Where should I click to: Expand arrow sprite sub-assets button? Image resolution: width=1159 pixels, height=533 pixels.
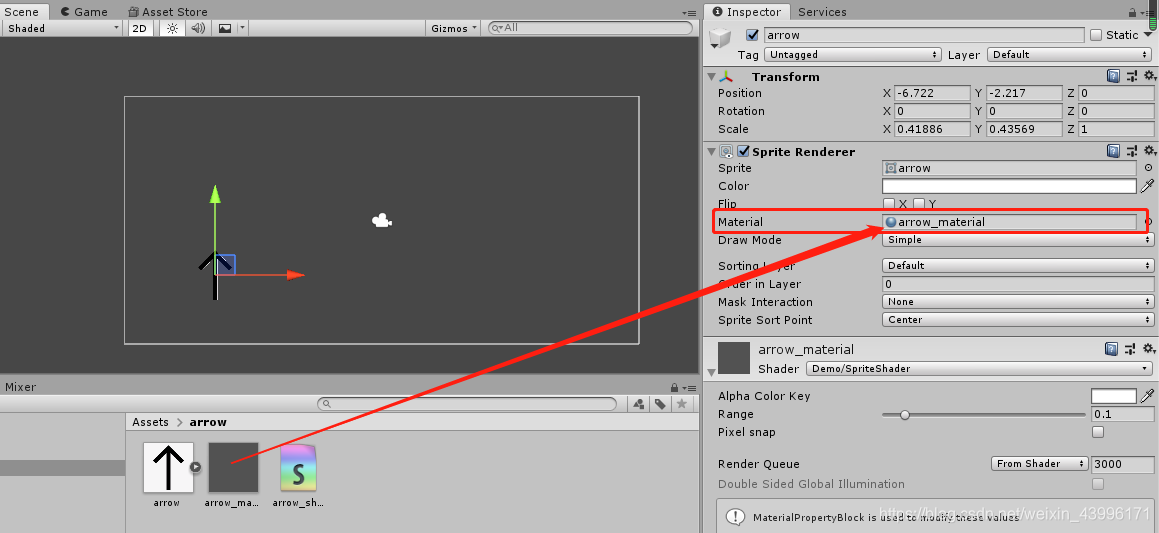(195, 466)
